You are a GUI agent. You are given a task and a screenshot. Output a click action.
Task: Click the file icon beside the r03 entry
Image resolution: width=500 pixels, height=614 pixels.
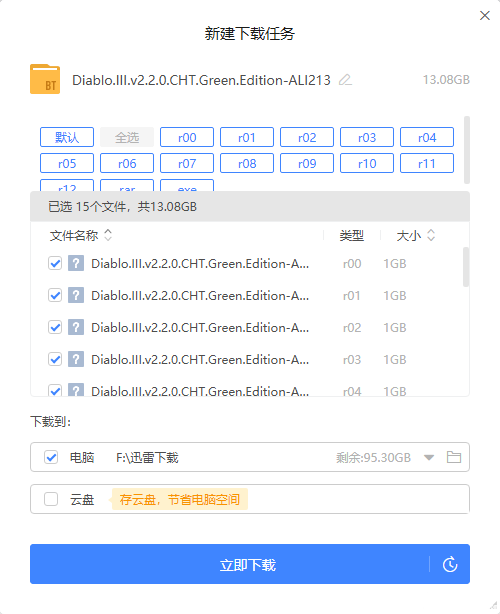tap(76, 359)
